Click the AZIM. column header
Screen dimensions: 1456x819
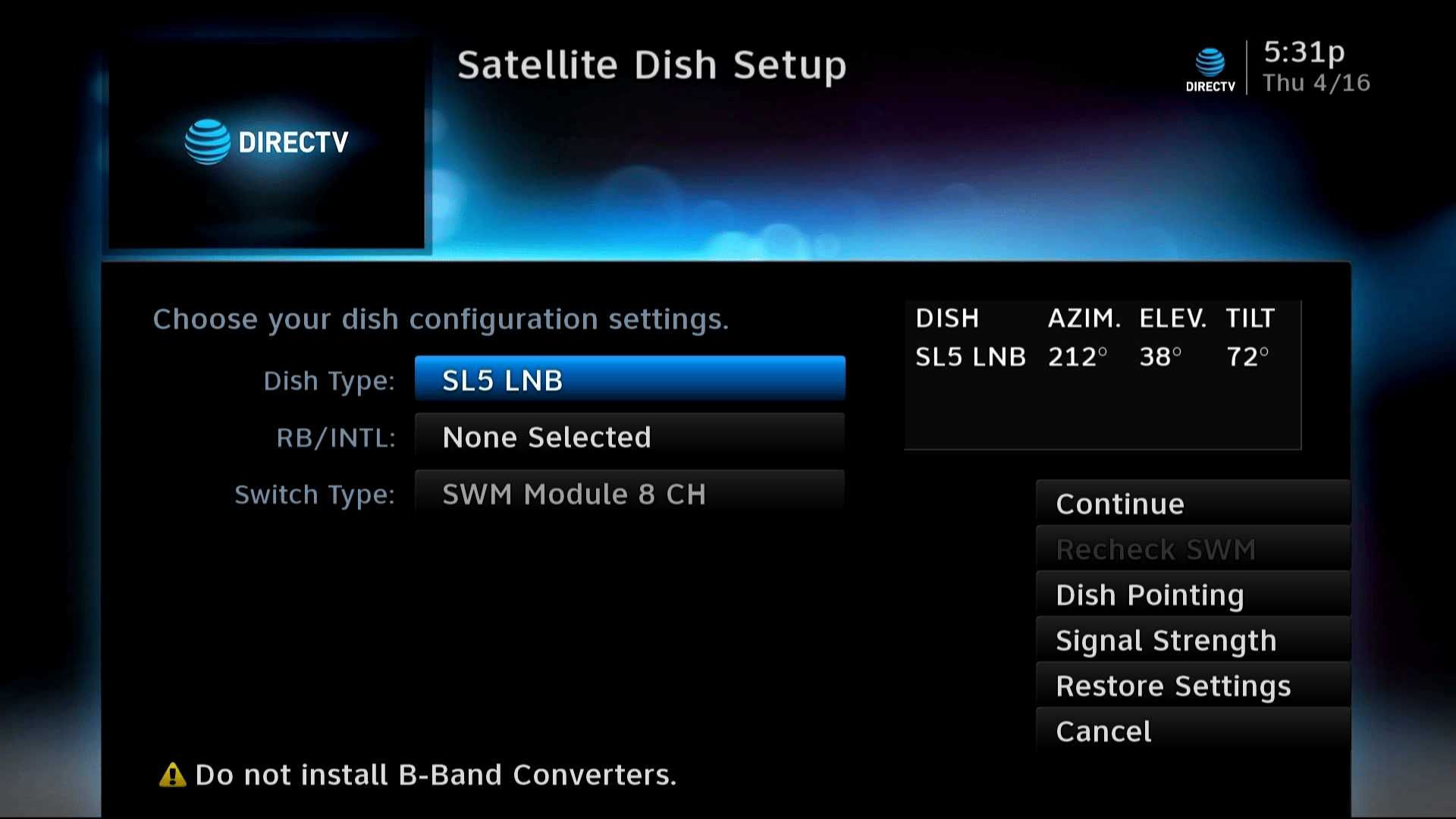click(x=1083, y=318)
